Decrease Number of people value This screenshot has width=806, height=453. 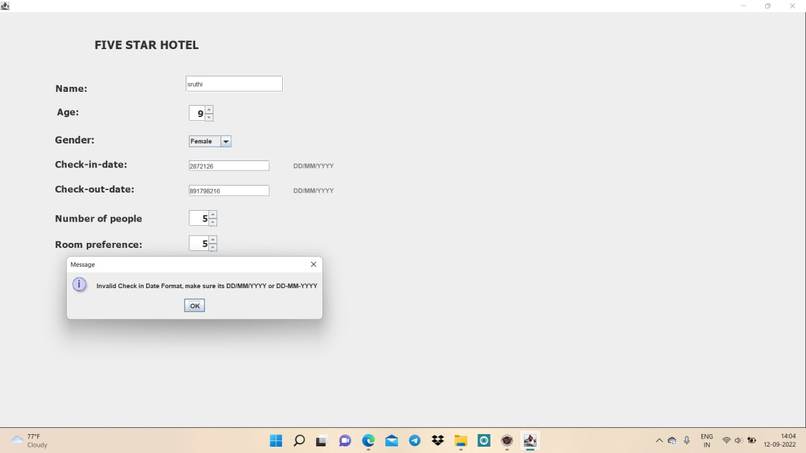[213, 222]
